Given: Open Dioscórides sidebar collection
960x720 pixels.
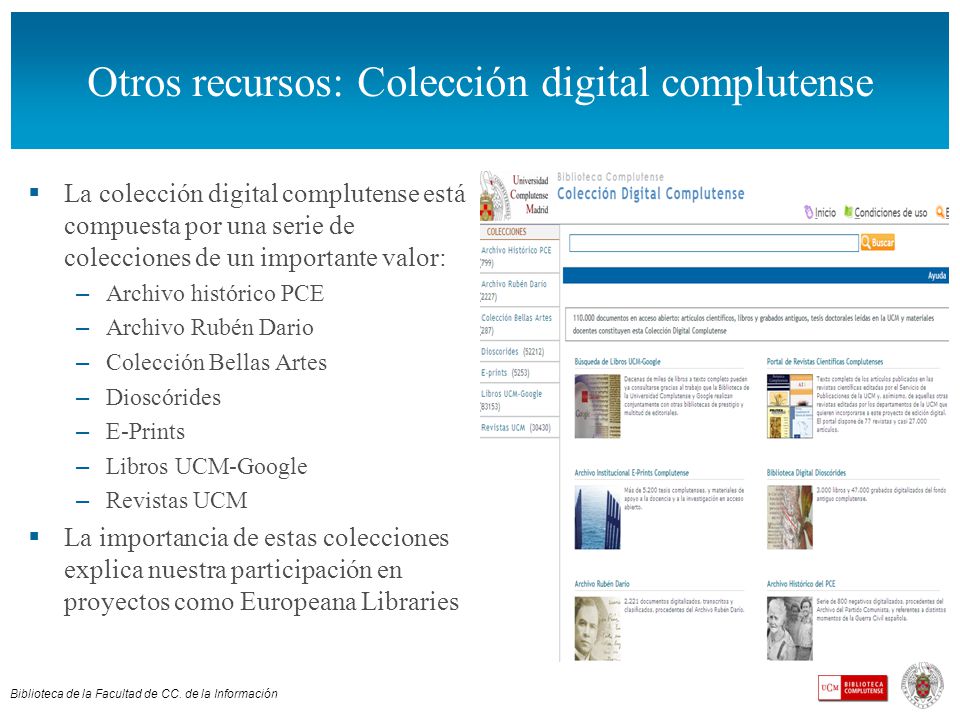Looking at the screenshot, I should coord(512,351).
